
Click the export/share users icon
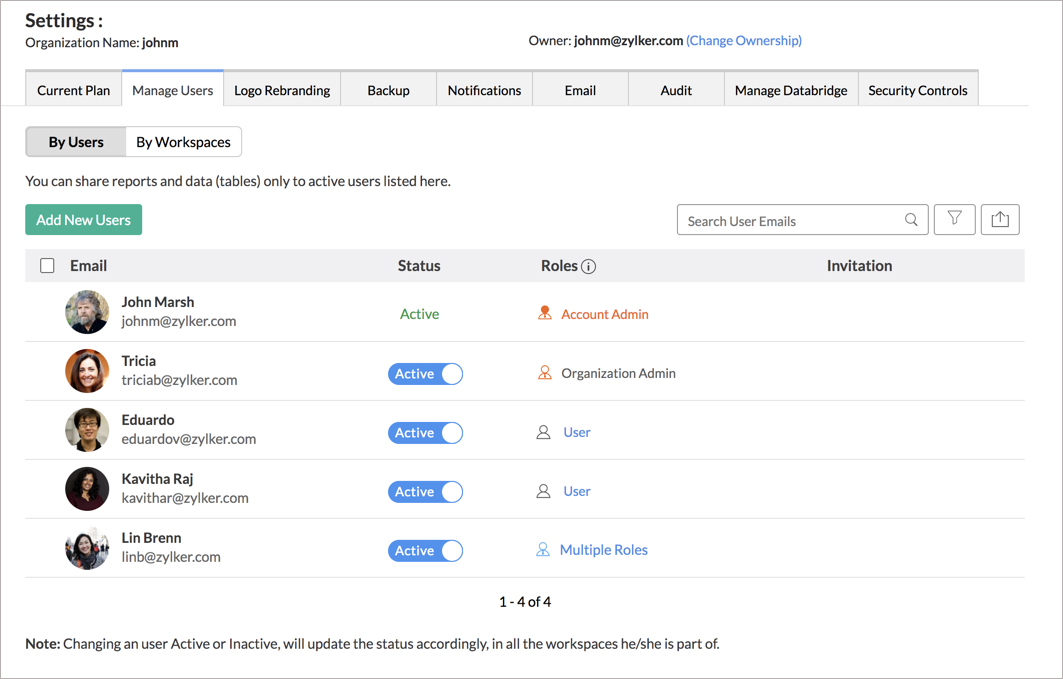tap(1000, 219)
